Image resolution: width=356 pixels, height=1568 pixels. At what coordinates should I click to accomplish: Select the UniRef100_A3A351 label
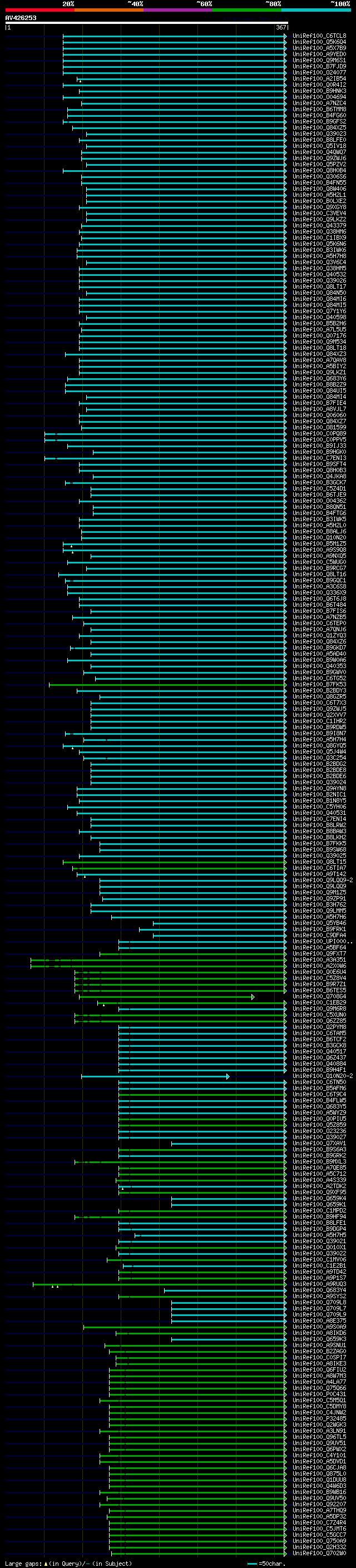(319, 960)
